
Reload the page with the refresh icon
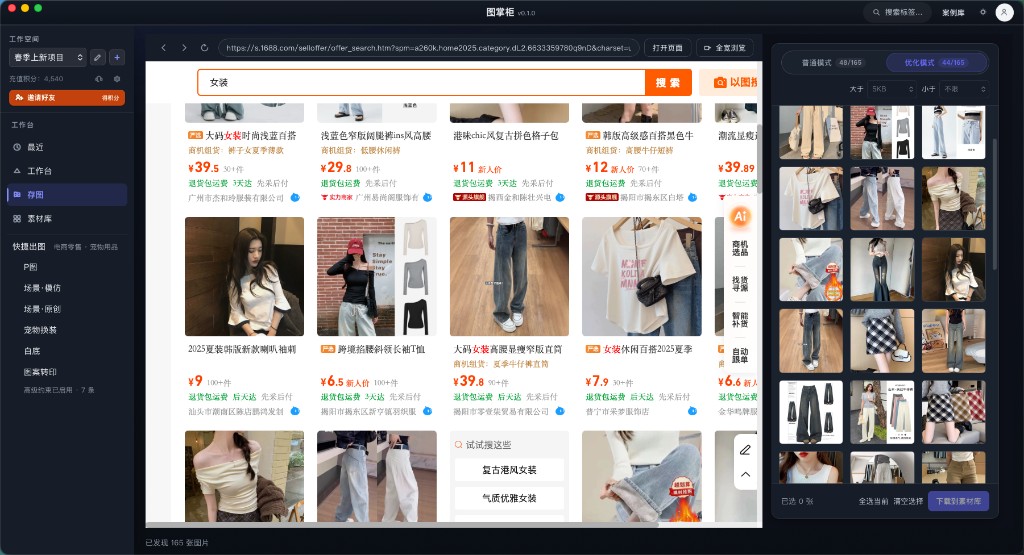pos(204,48)
